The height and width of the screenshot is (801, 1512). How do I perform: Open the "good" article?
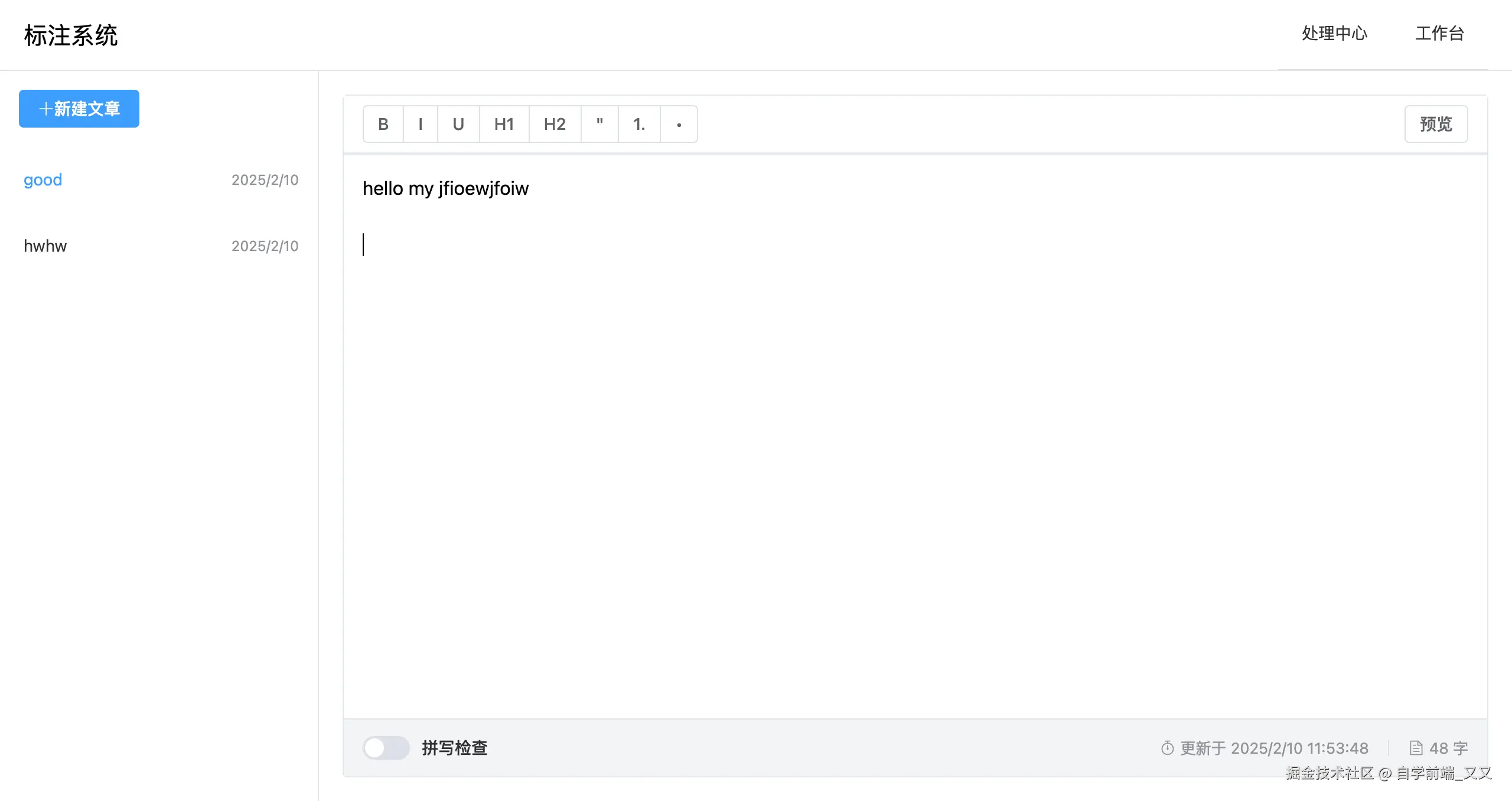click(x=43, y=180)
